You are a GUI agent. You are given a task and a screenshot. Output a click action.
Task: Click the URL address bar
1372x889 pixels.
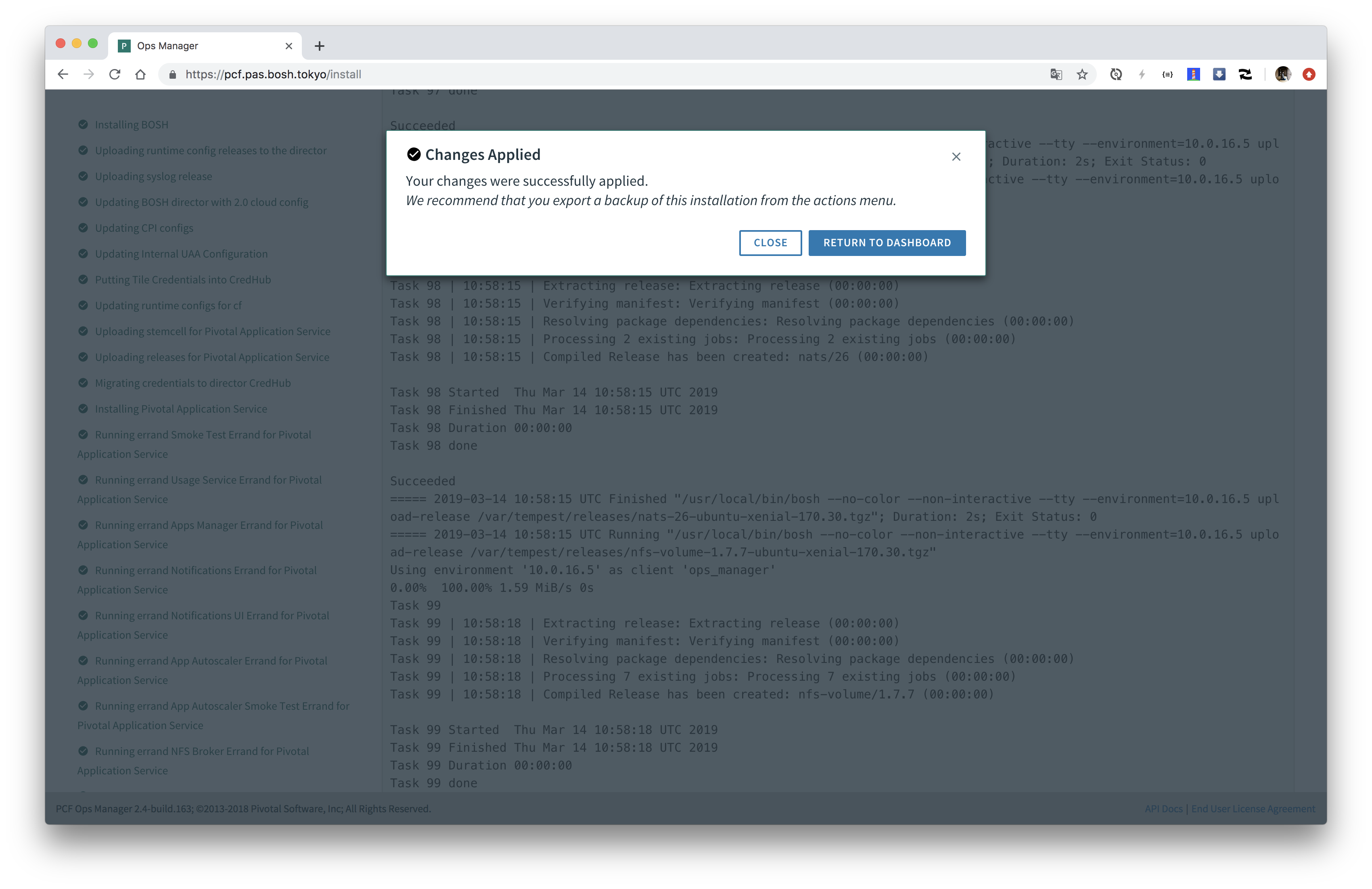pos(577,74)
